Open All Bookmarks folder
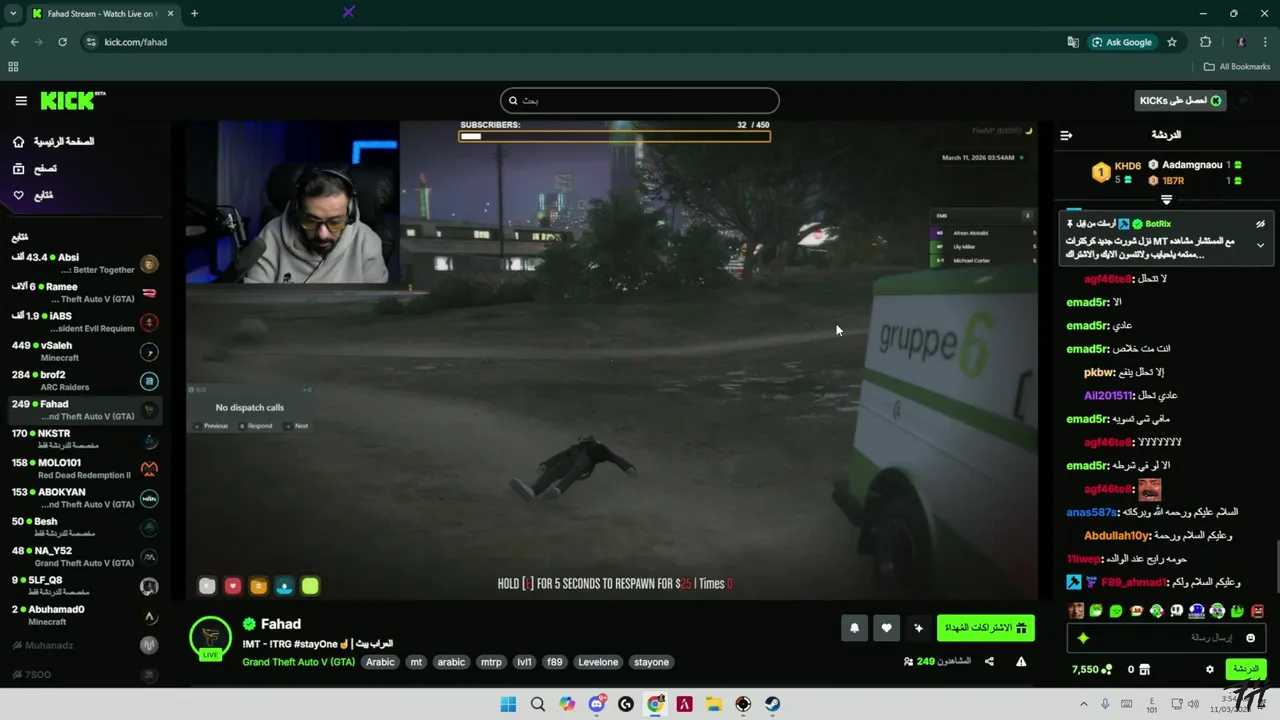 pos(1237,67)
